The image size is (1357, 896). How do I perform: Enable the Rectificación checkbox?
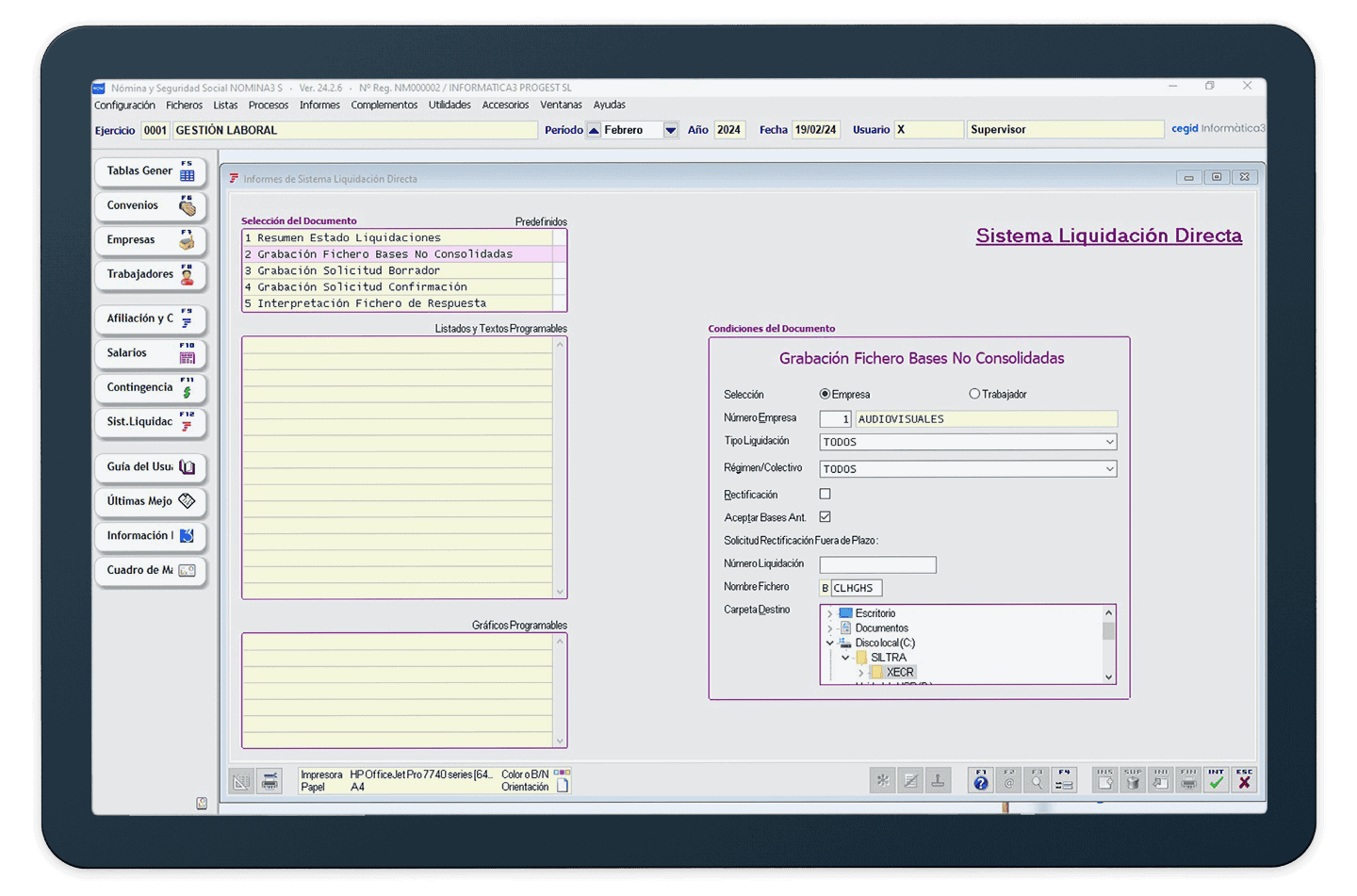click(x=826, y=494)
